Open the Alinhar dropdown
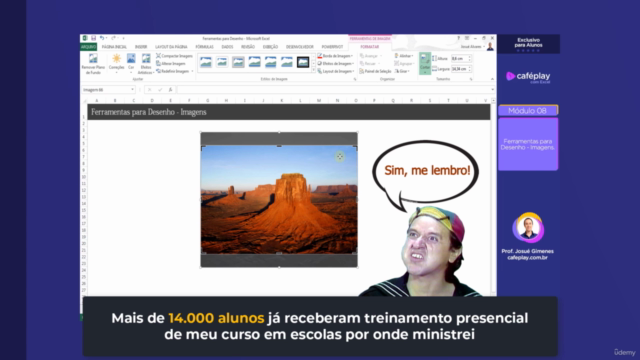The width and height of the screenshot is (640, 360). (x=404, y=56)
